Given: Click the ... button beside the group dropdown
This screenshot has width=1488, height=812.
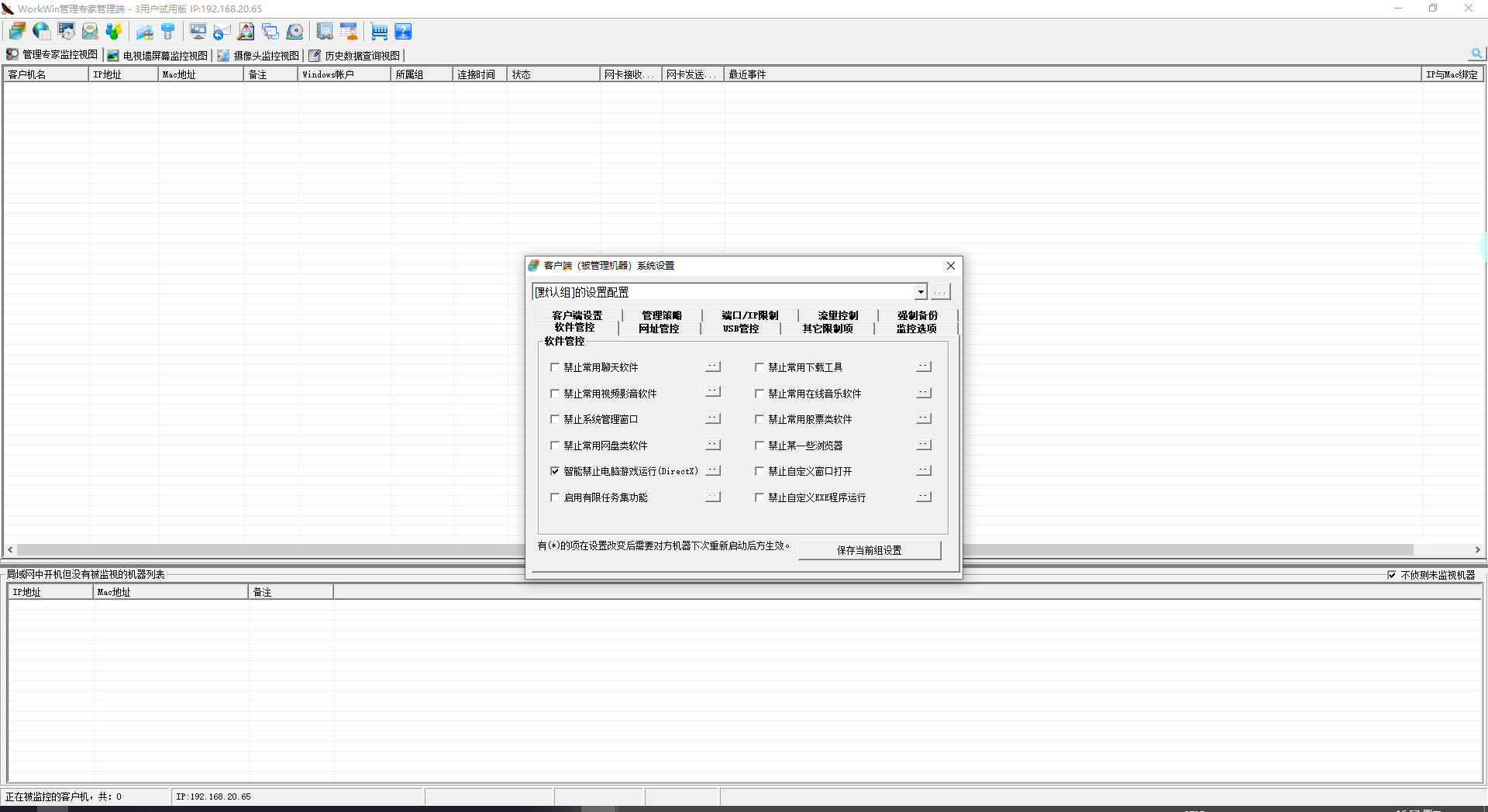Looking at the screenshot, I should click(939, 292).
